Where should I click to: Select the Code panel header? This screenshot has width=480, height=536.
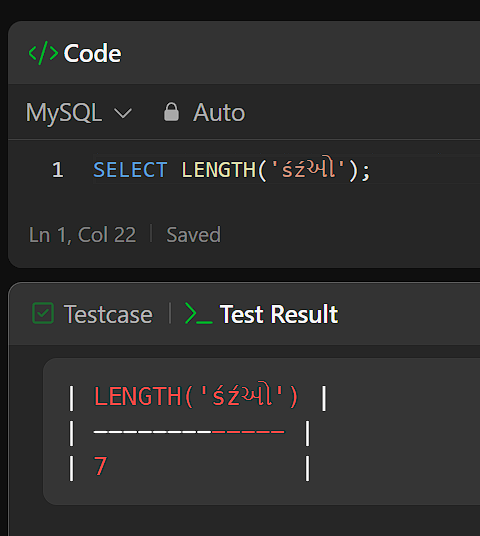75,53
